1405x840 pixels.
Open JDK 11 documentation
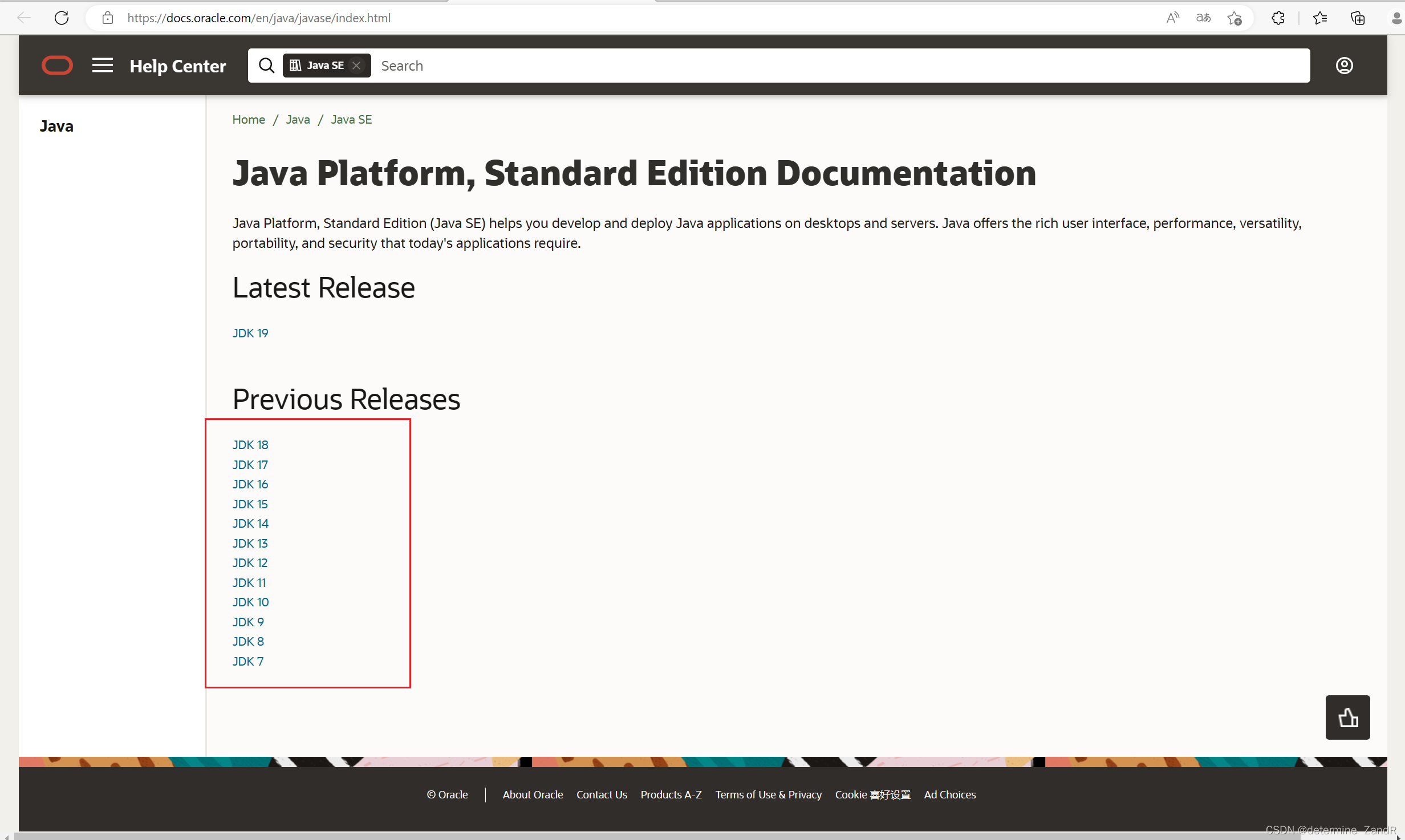[249, 583]
